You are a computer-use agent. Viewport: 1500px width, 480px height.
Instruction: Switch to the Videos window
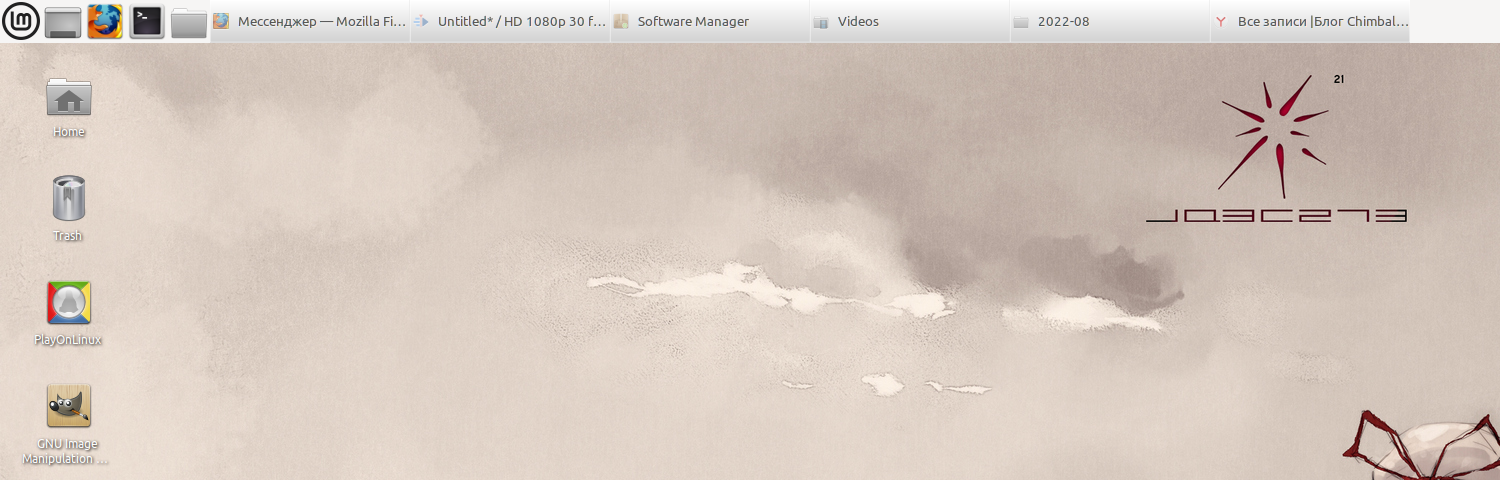tap(910, 21)
